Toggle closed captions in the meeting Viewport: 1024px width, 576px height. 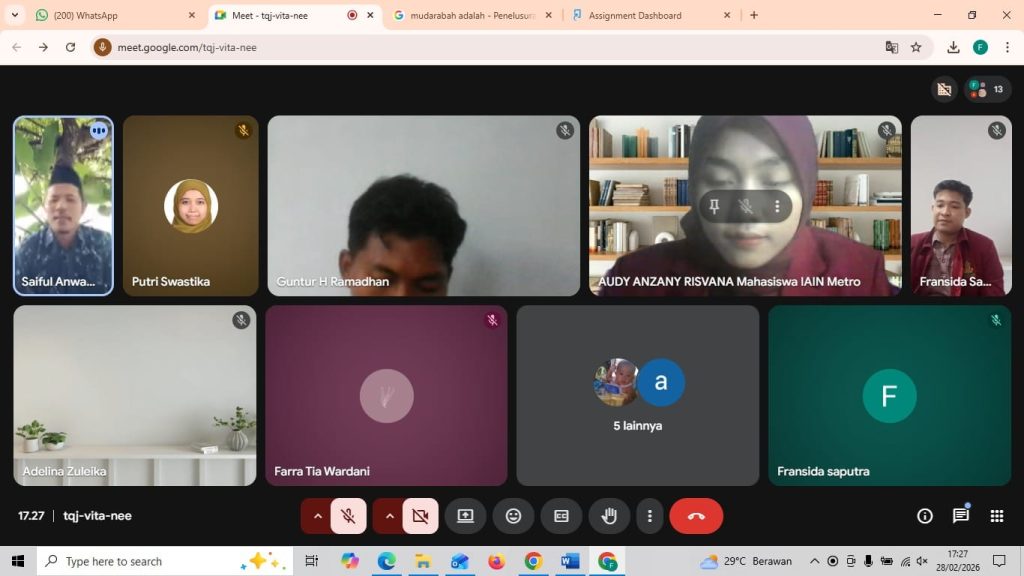tap(561, 516)
